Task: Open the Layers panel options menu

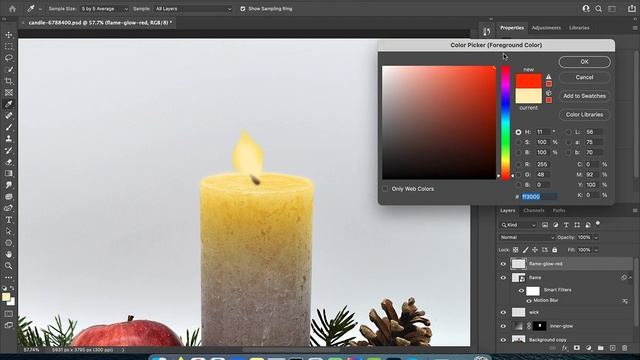Action: (x=635, y=211)
